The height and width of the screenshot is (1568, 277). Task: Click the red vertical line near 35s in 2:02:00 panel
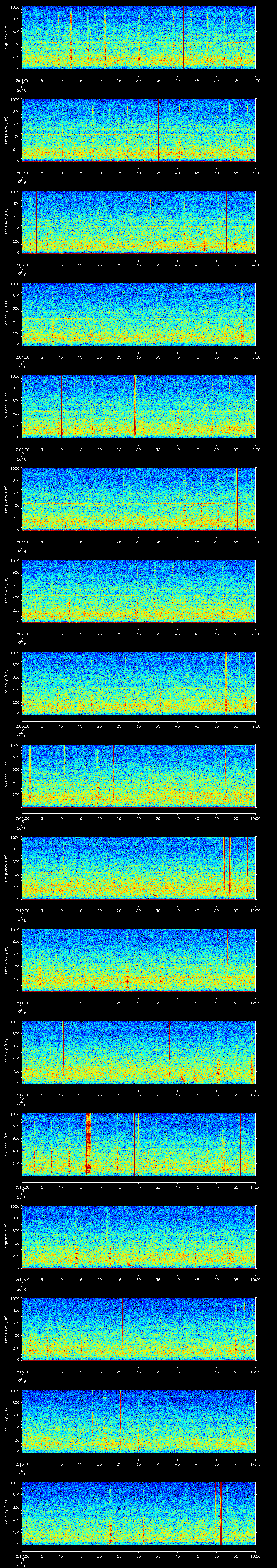[x=158, y=130]
